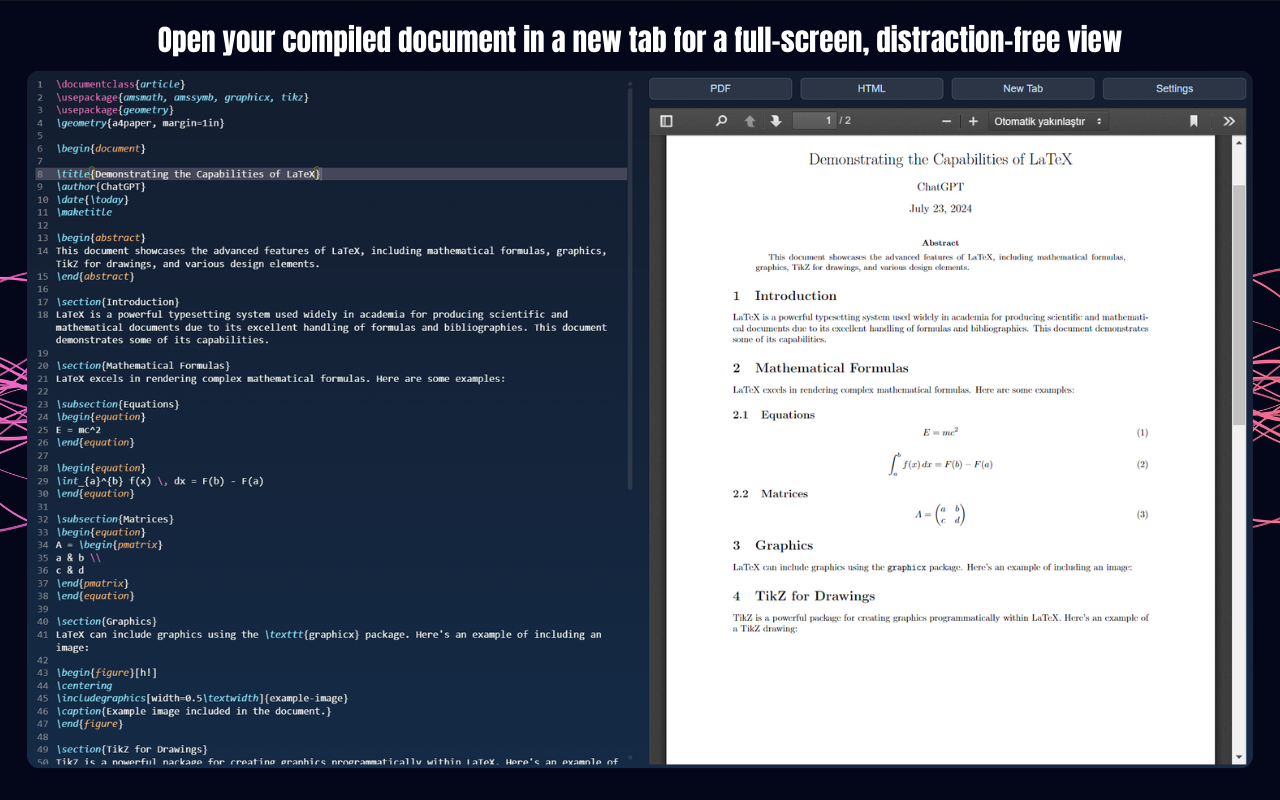This screenshot has height=800, width=1280.
Task: Open the PDF tools double-arrow menu
Action: click(x=1229, y=121)
